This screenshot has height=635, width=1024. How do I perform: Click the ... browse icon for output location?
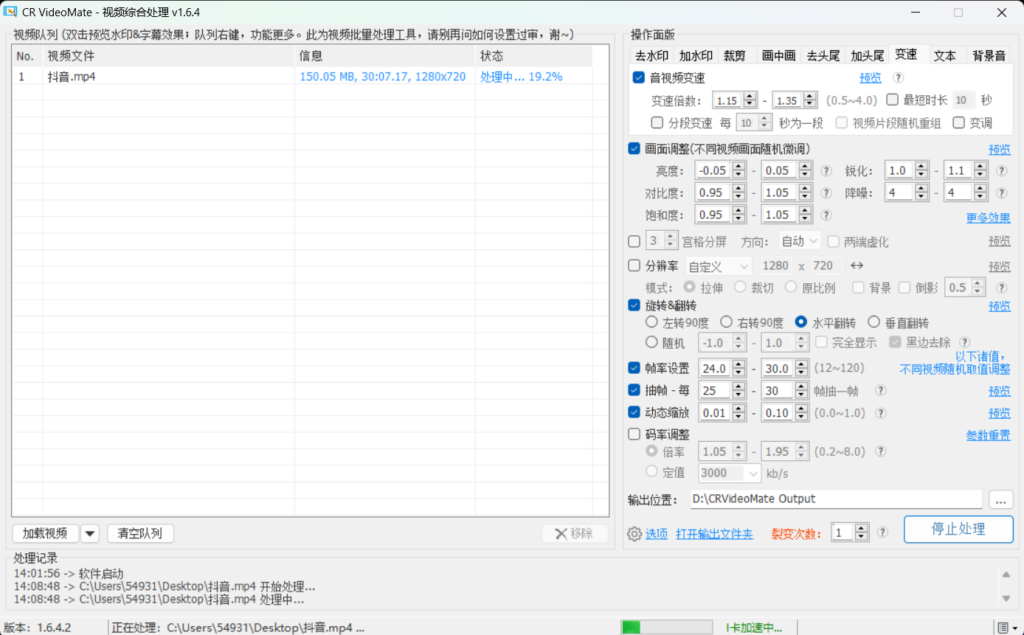click(x=999, y=498)
